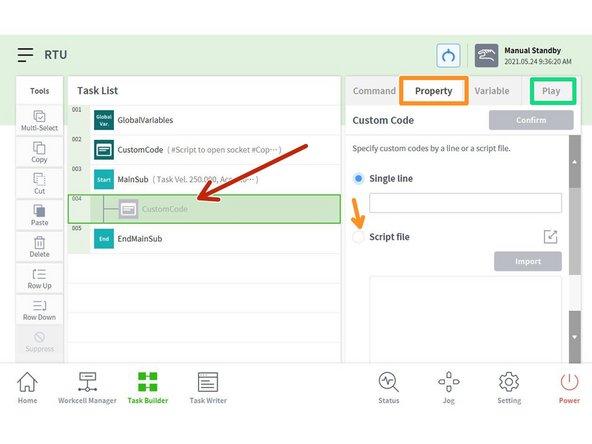Click the Suppress tool

pos(39,342)
